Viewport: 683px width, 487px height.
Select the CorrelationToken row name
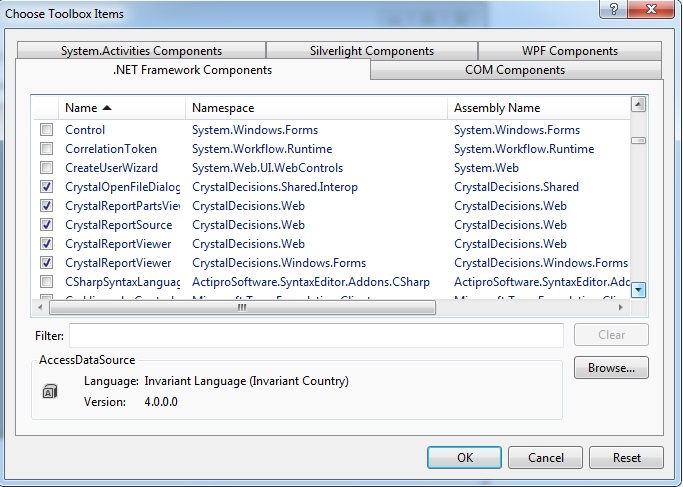pos(111,149)
